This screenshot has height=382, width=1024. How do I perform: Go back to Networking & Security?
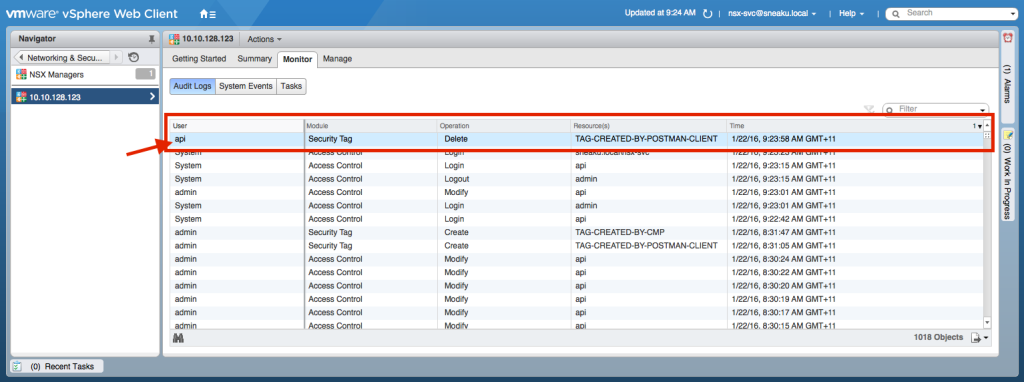[x=63, y=57]
